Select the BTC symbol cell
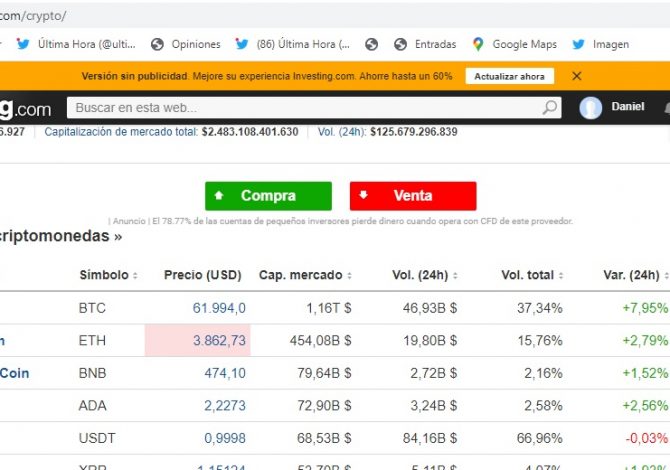Image resolution: width=670 pixels, height=470 pixels. click(92, 308)
